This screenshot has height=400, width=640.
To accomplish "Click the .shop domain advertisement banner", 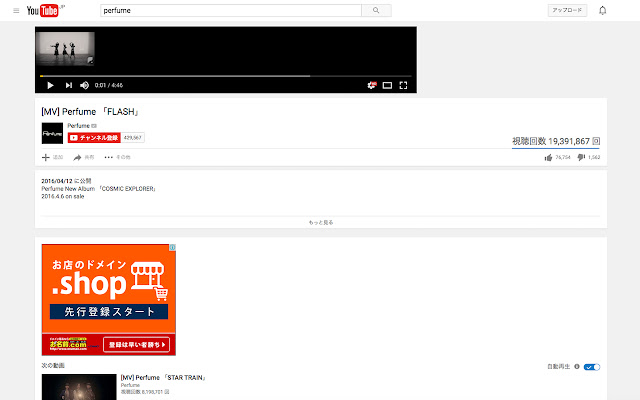I will (109, 300).
